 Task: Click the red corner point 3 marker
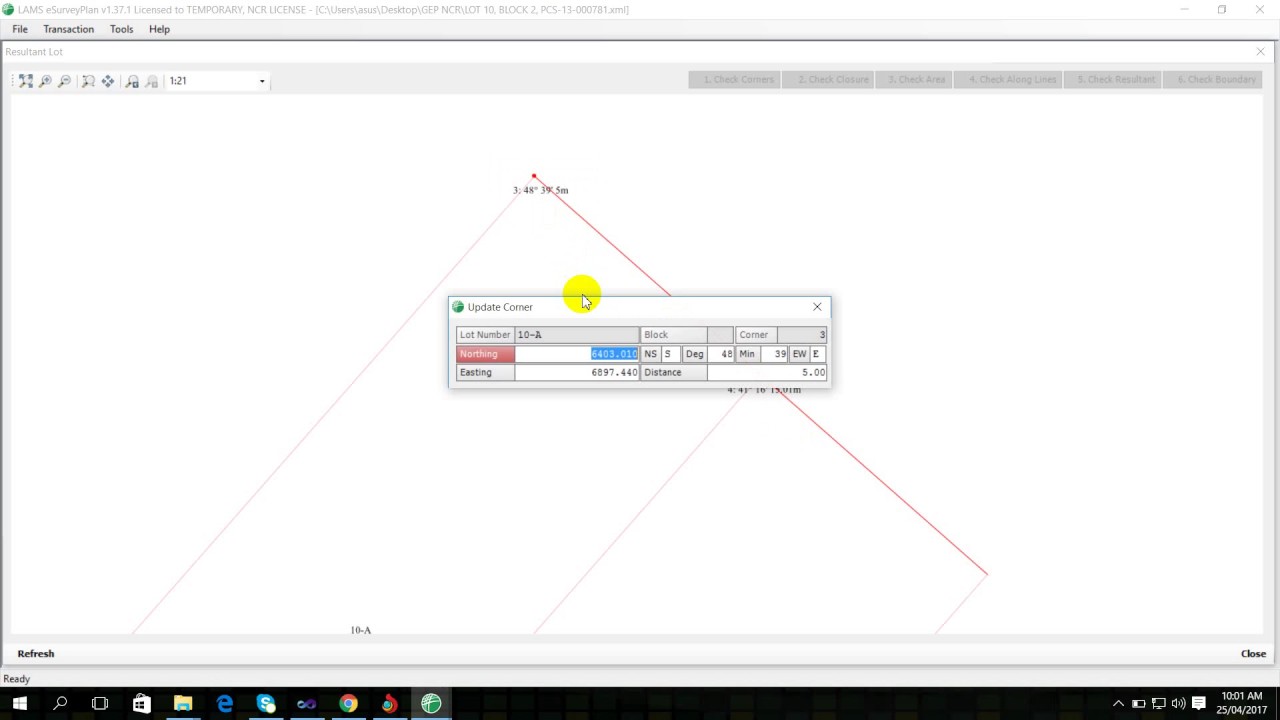(534, 176)
